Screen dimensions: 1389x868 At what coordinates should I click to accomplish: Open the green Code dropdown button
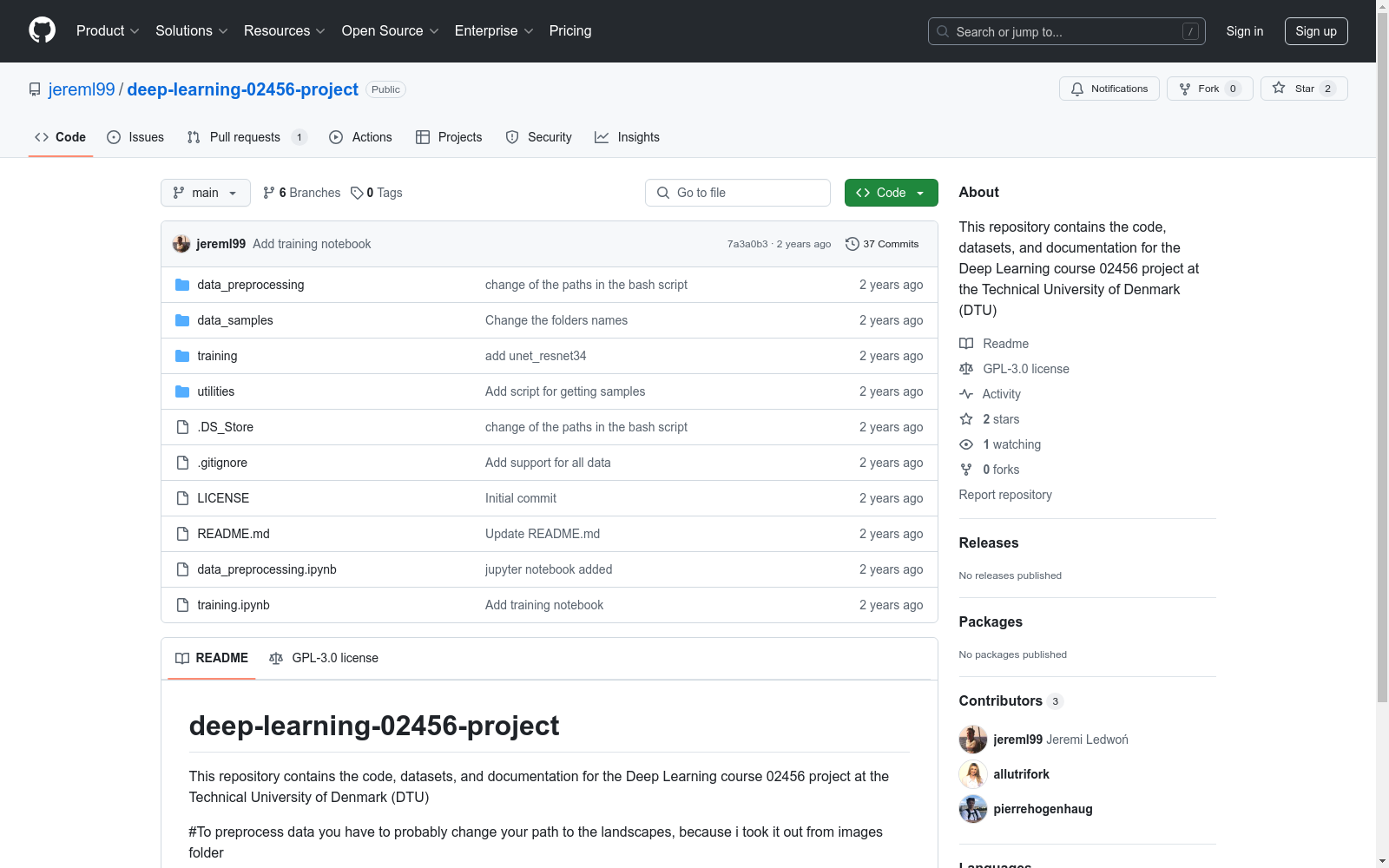point(891,193)
